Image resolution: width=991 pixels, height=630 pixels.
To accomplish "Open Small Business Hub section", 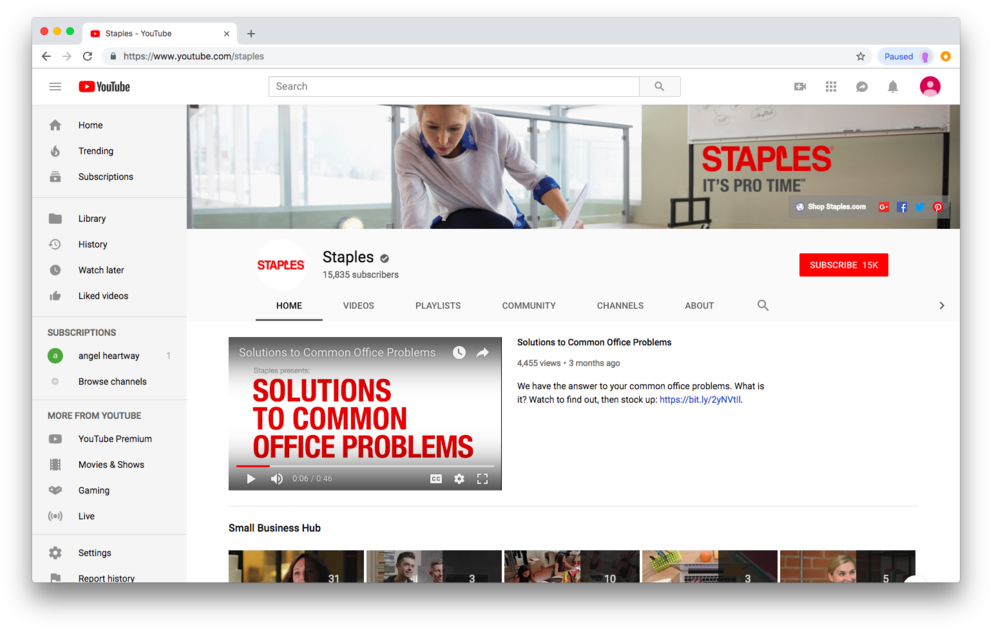I will [x=274, y=528].
